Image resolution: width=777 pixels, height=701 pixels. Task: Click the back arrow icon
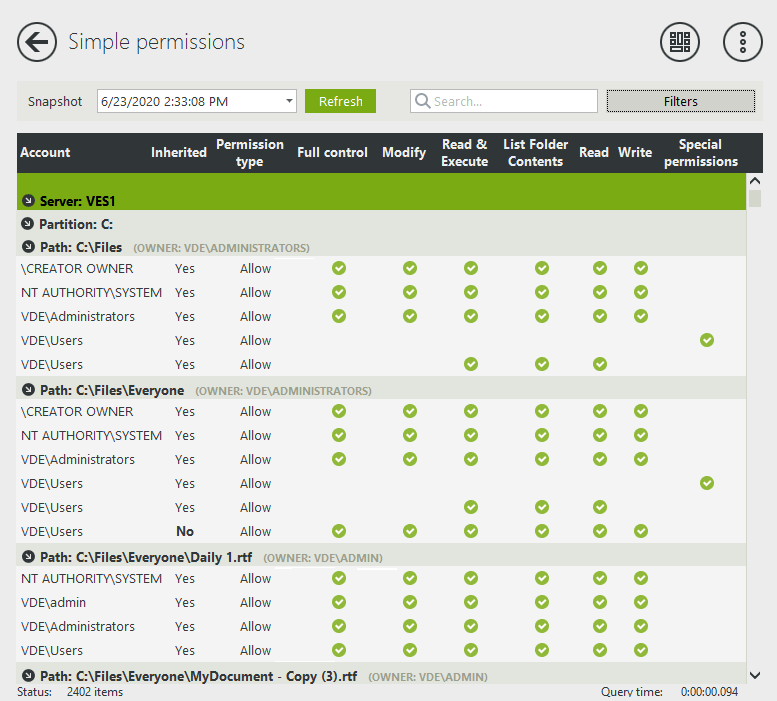(37, 42)
